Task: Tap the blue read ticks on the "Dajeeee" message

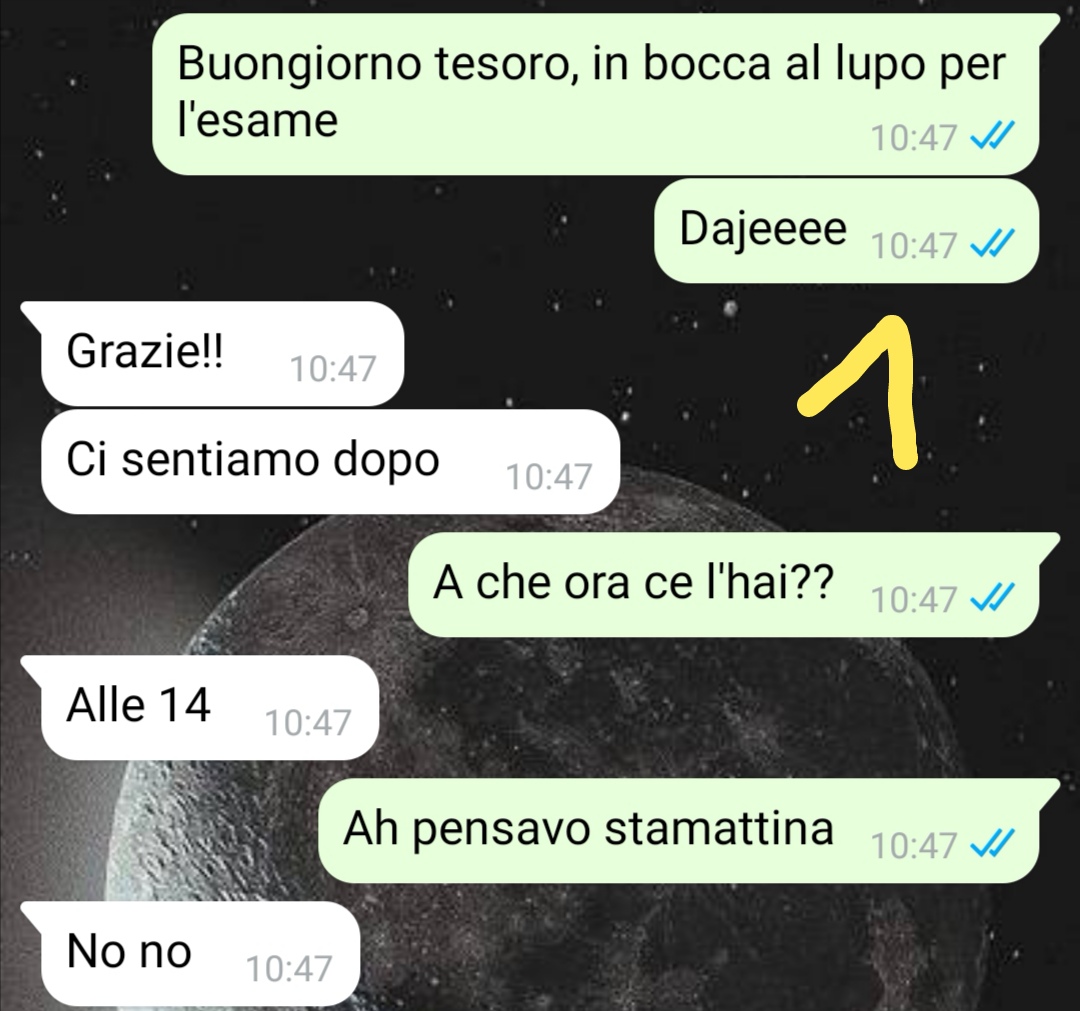Action: tap(992, 243)
